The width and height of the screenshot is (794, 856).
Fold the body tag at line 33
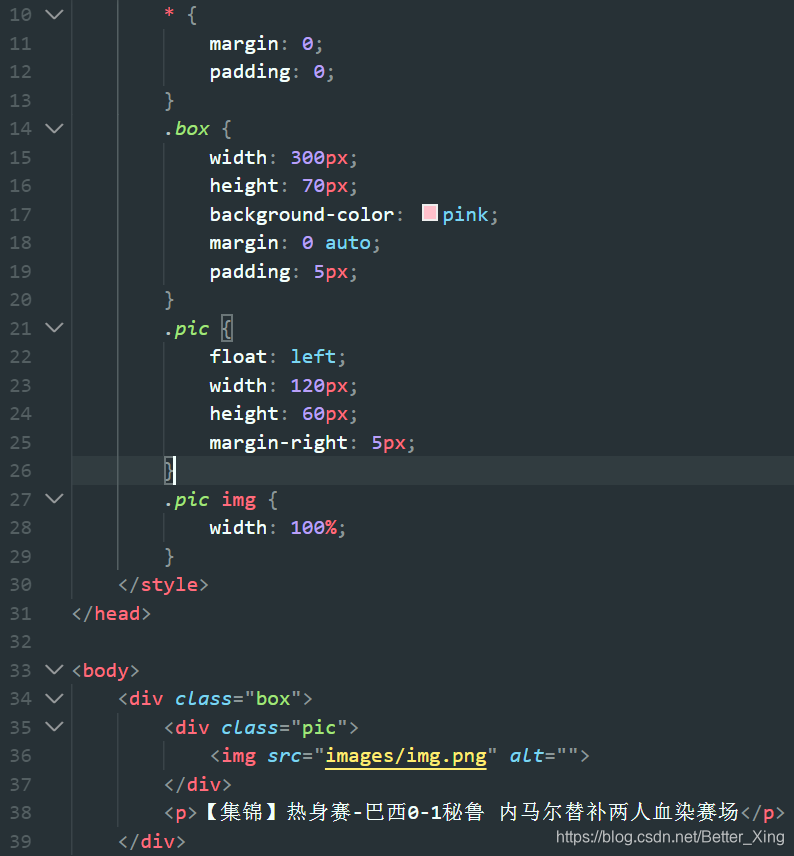click(x=54, y=669)
